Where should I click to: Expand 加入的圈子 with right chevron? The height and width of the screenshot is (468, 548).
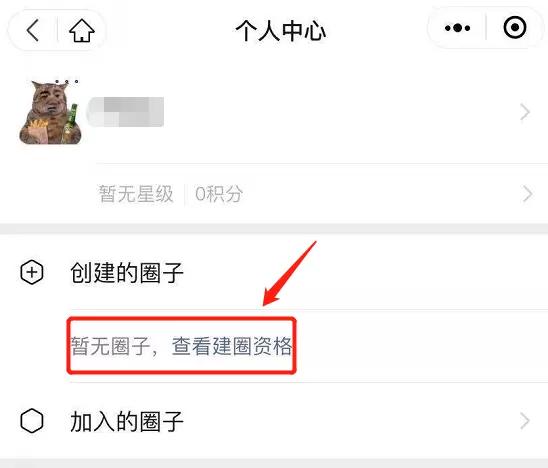pos(525,421)
